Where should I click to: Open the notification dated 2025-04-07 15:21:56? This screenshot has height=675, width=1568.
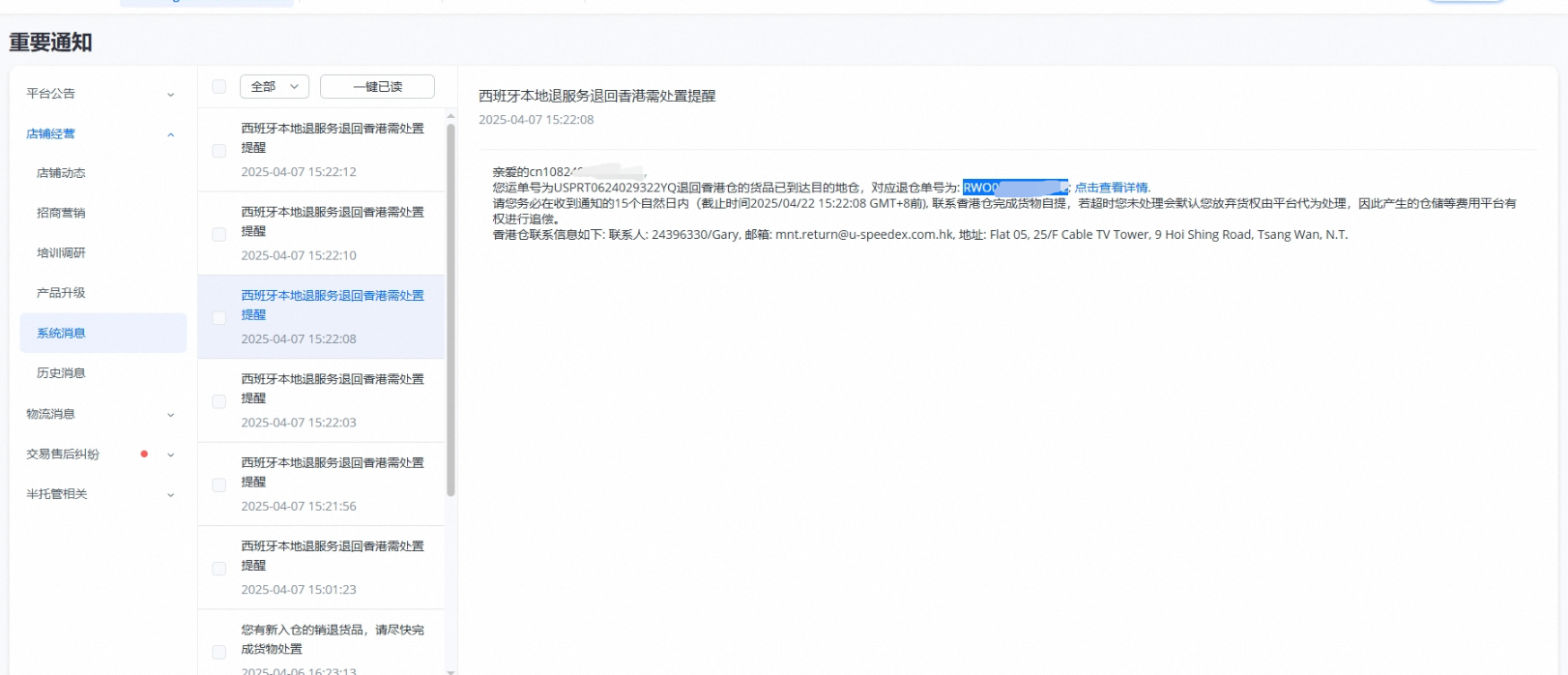tap(332, 483)
